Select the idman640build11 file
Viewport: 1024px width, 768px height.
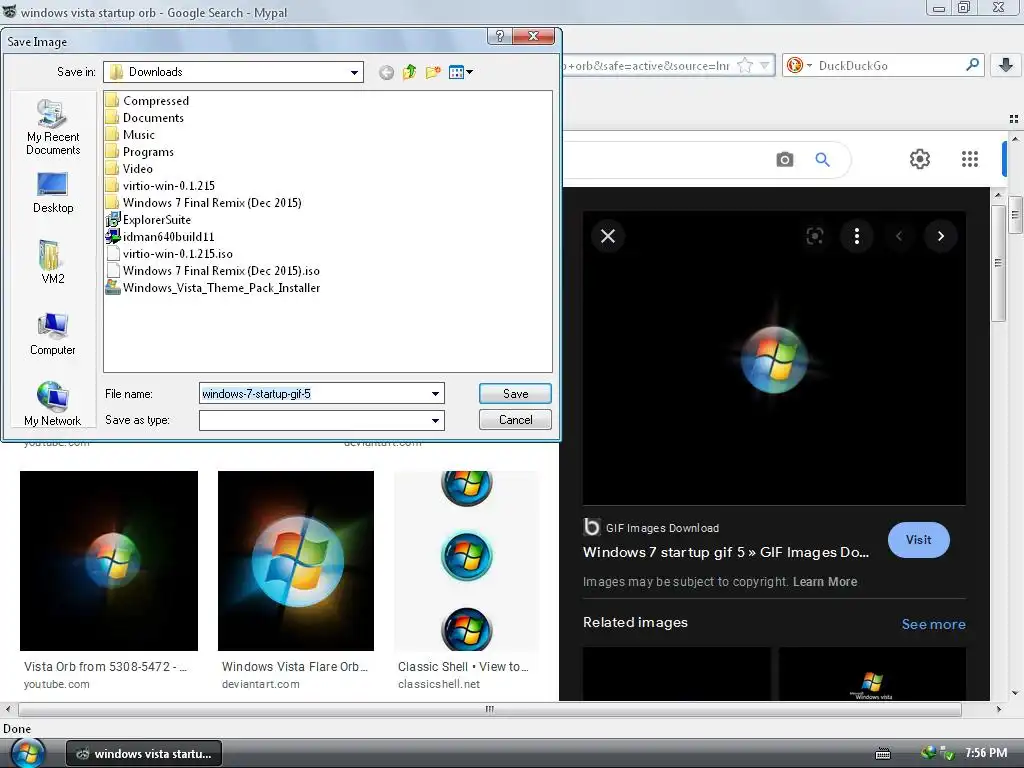(161, 236)
